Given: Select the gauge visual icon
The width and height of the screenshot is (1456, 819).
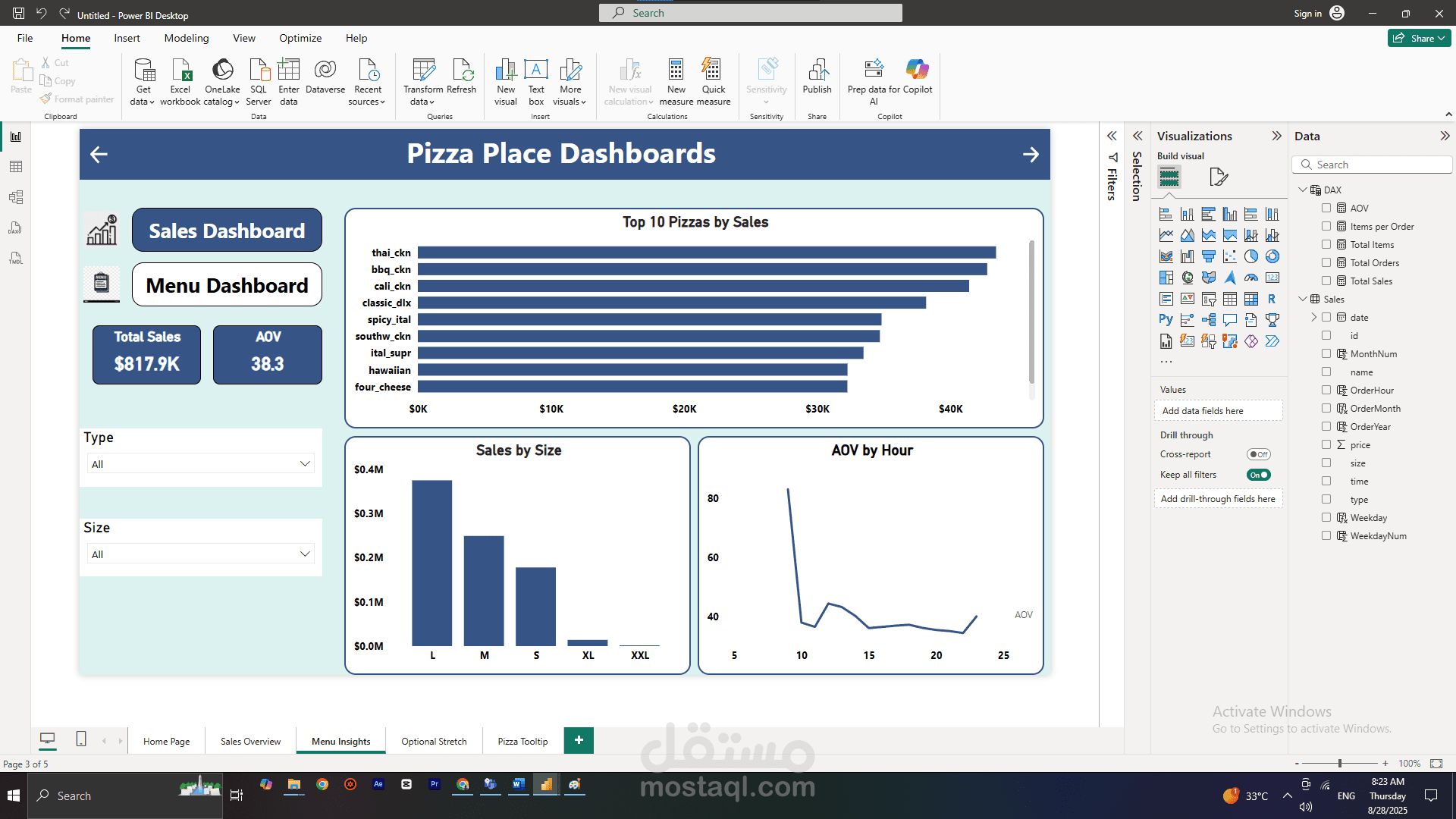Looking at the screenshot, I should (1251, 278).
